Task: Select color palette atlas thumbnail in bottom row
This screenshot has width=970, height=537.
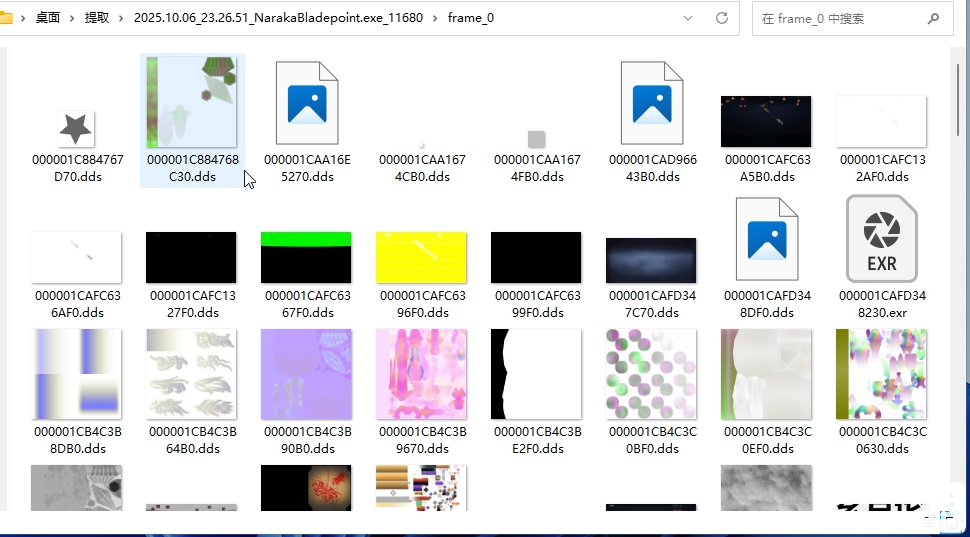Action: coord(421,488)
